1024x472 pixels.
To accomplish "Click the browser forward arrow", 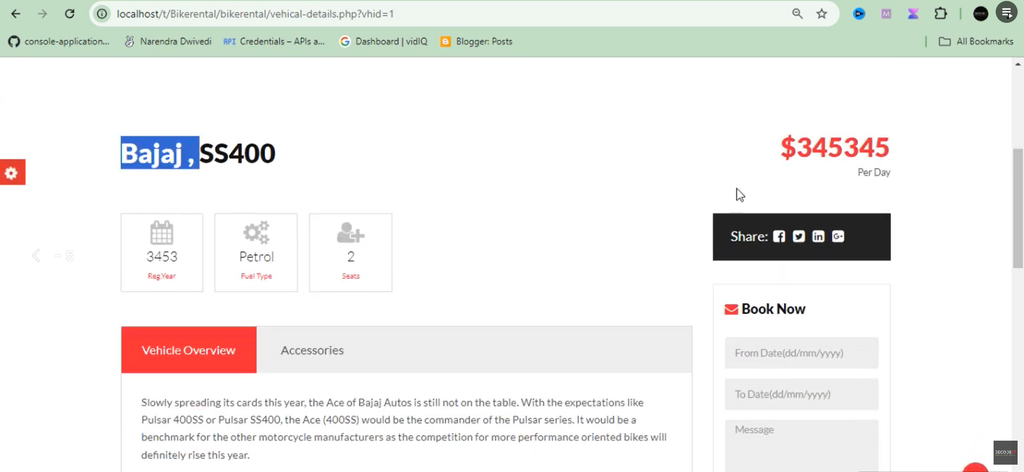I will 42,14.
